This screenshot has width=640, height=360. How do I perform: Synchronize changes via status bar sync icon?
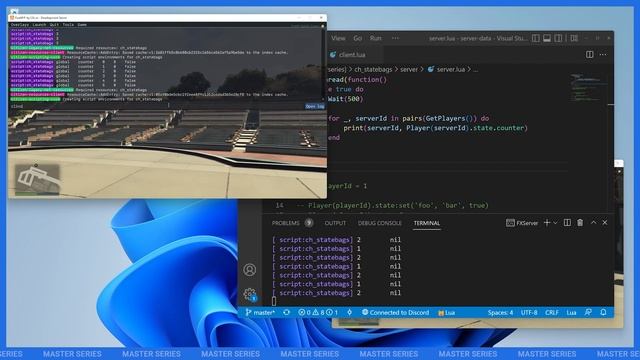click(x=287, y=313)
